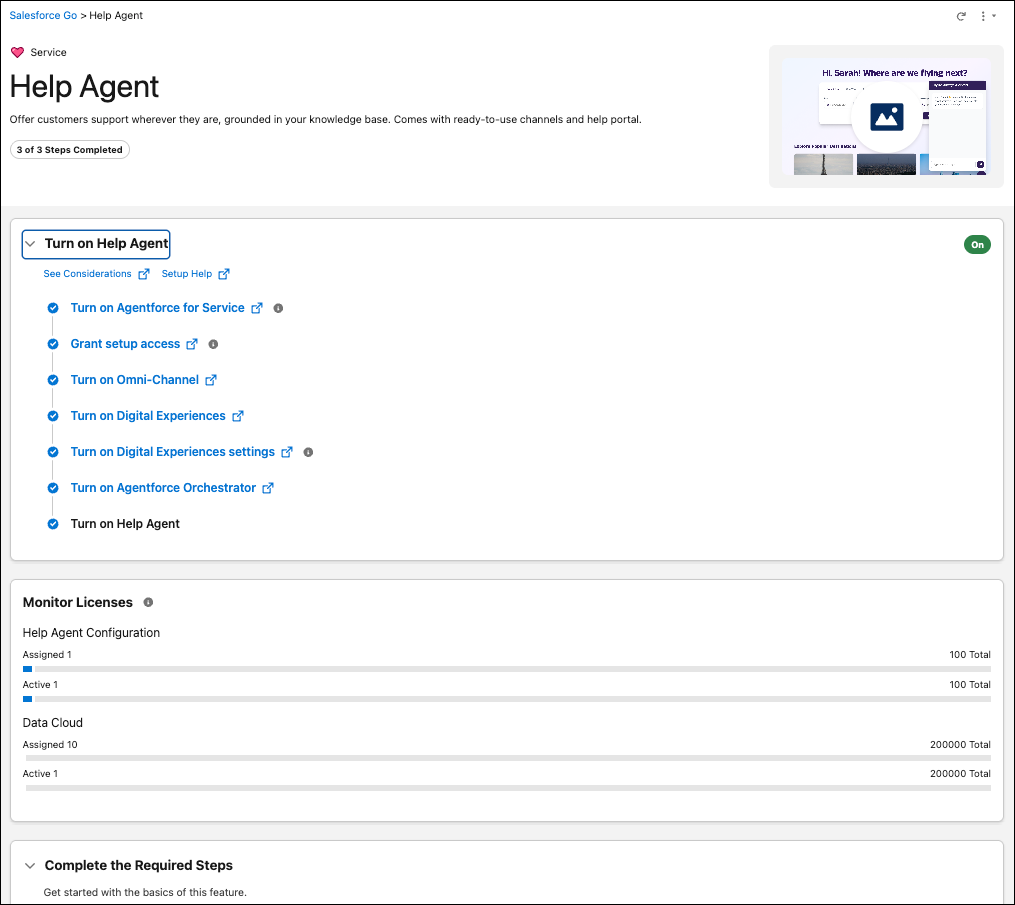Click the Data Cloud license label

tap(52, 722)
